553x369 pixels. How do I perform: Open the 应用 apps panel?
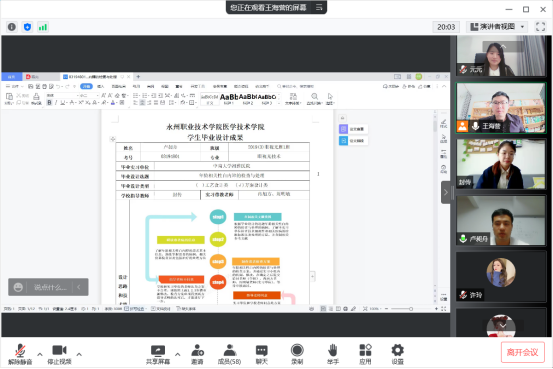[x=365, y=354]
